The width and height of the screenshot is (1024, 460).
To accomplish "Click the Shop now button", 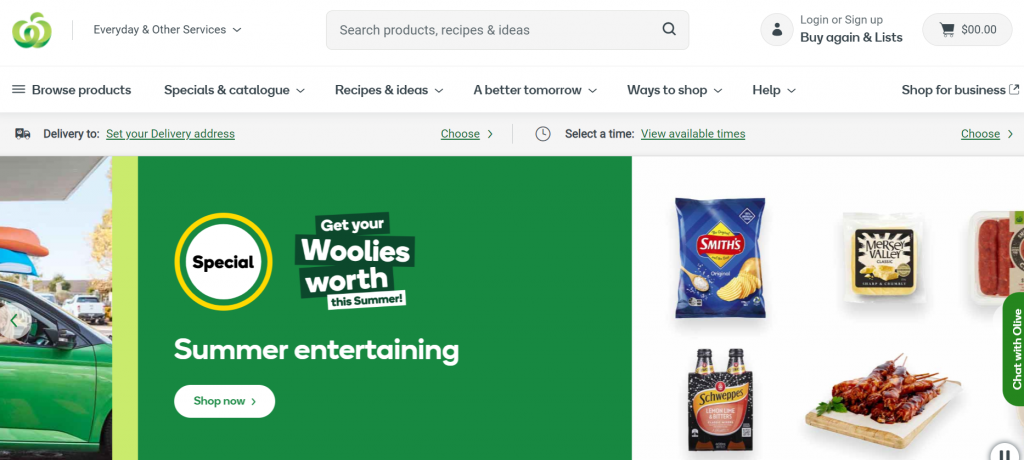I will click(225, 401).
